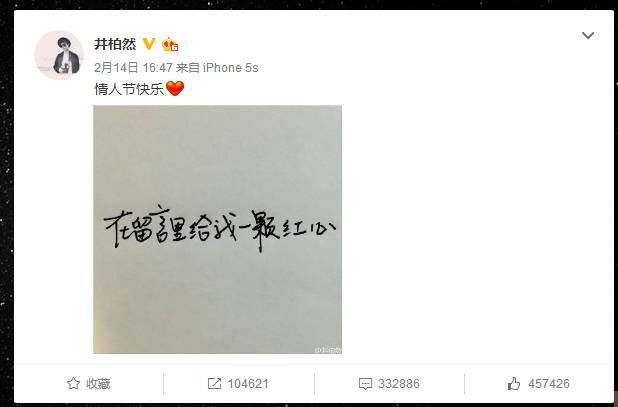Image resolution: width=618 pixels, height=407 pixels.
Task: Click the watermark in photo's bottom-right corner
Action: [328, 349]
